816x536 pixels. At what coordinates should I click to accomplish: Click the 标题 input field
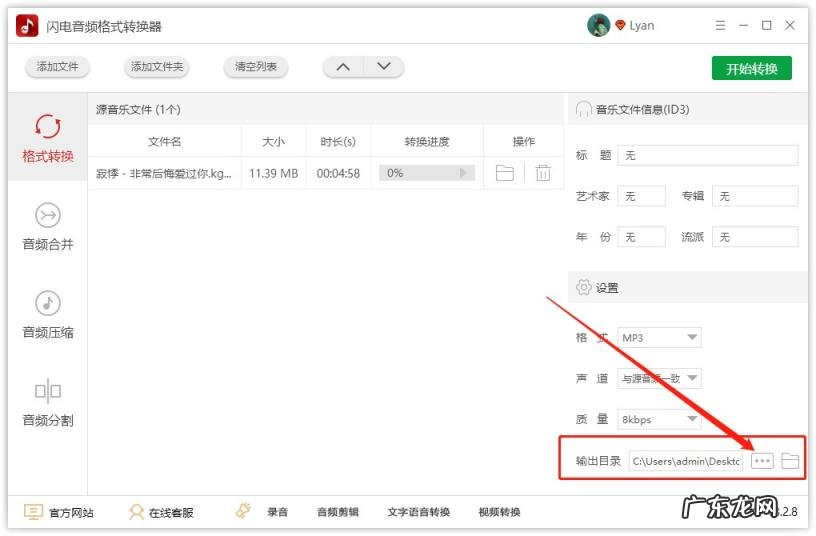click(708, 155)
